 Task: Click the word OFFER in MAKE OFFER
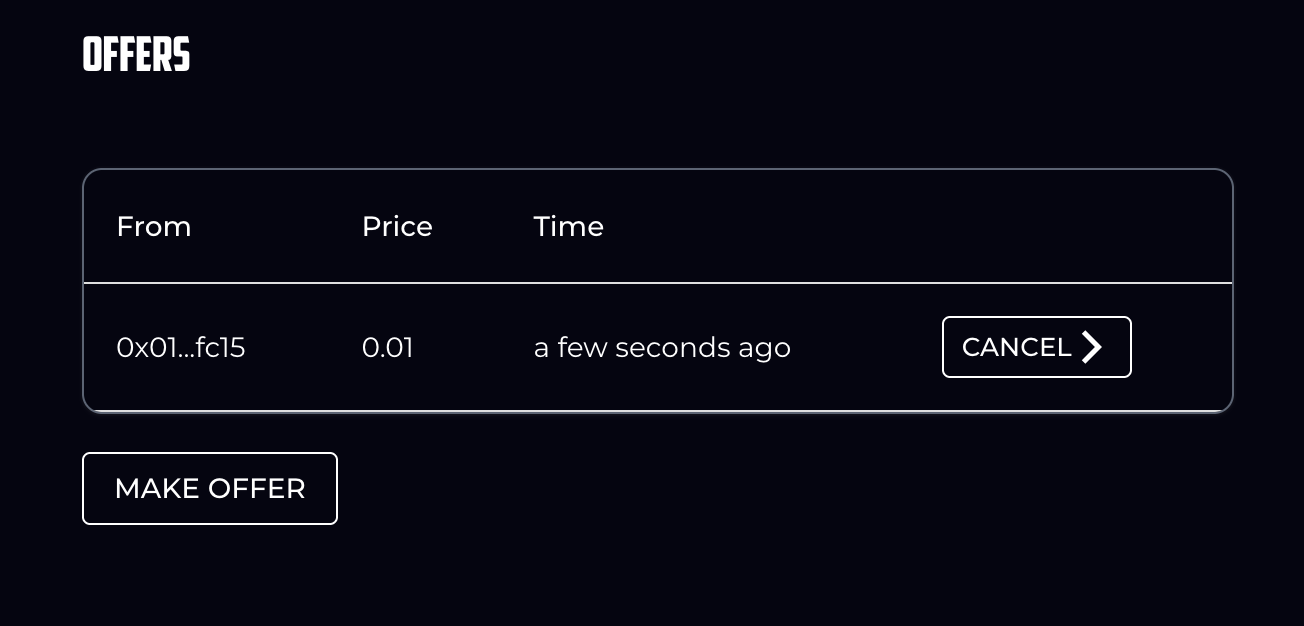(257, 489)
